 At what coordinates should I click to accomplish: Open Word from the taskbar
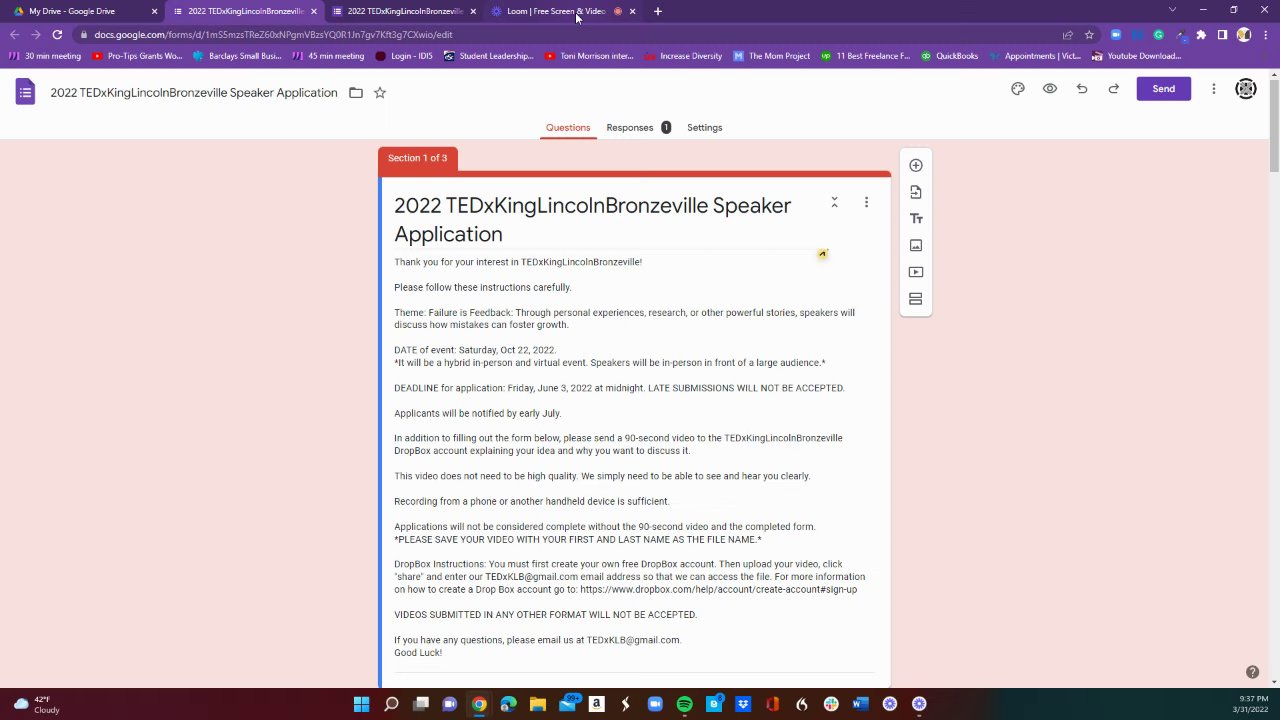860,704
